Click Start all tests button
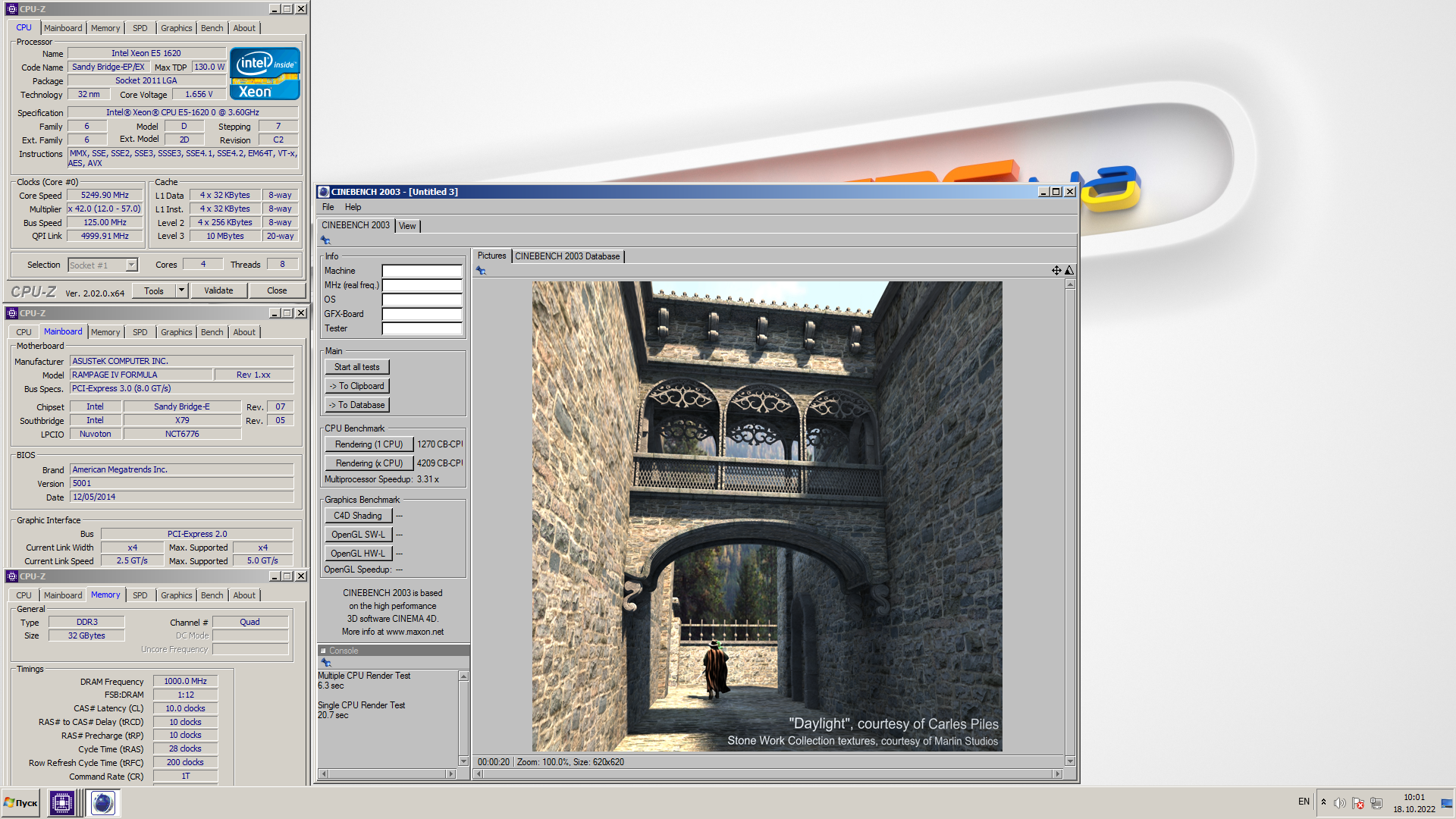The width and height of the screenshot is (1456, 819). coord(357,367)
